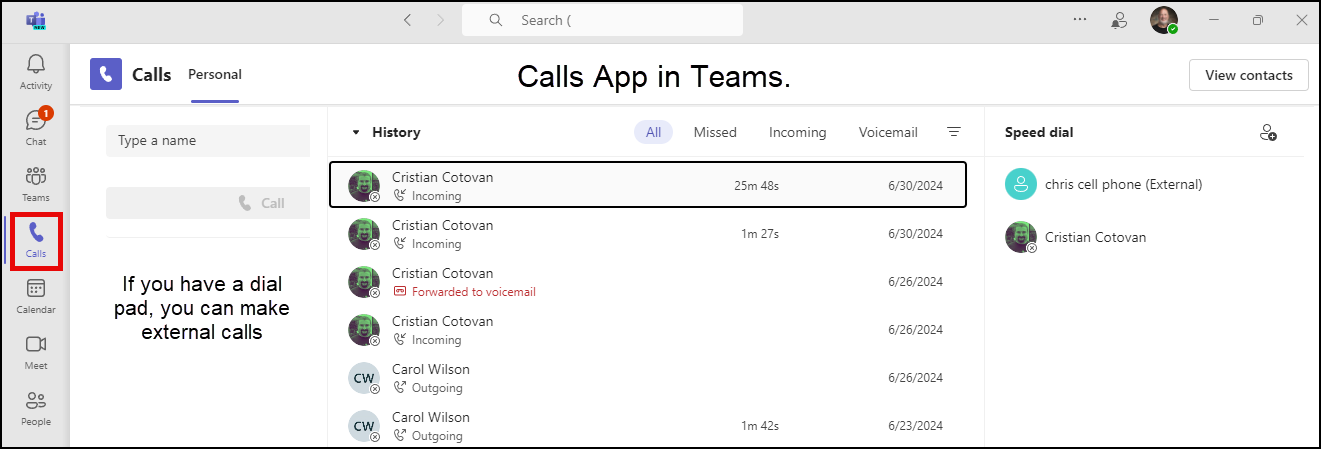Open Settings and more ellipsis menu
The image size is (1321, 449).
[1080, 19]
